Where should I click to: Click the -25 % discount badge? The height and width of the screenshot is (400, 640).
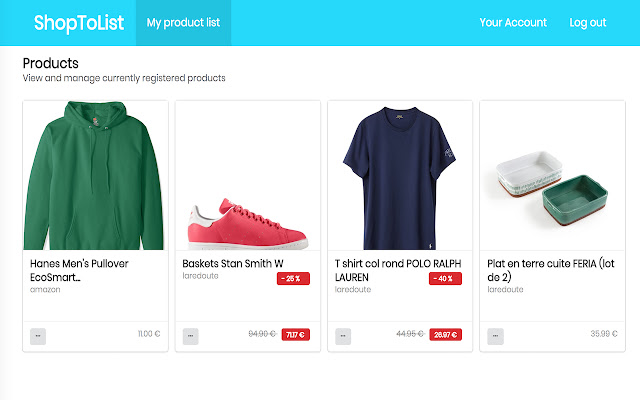[x=293, y=278]
